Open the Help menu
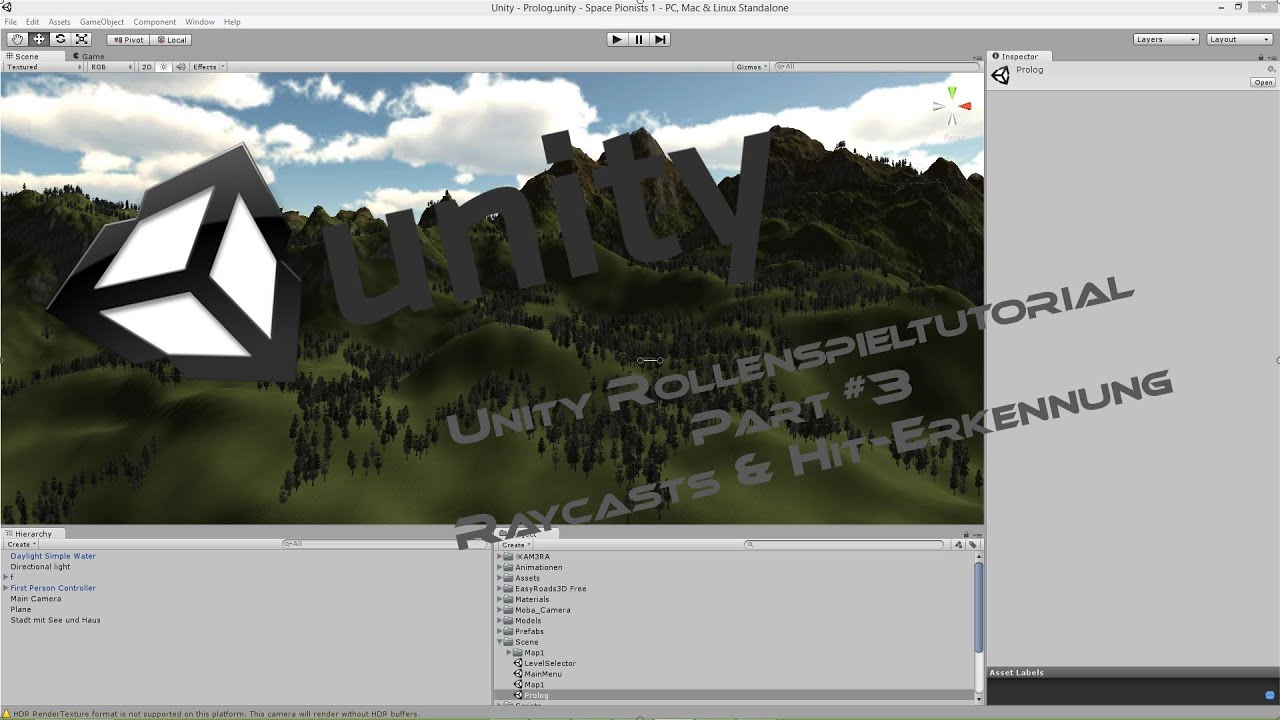1280x720 pixels. point(232,22)
